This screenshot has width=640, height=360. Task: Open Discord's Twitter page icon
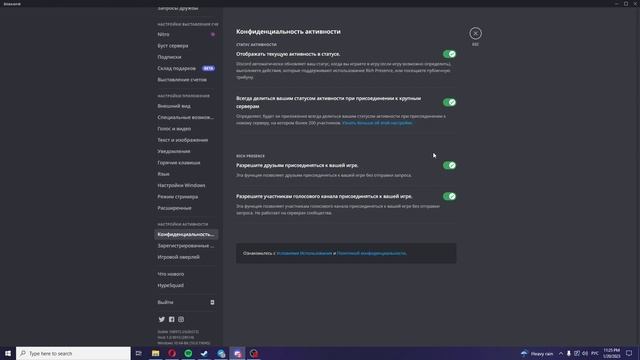pos(162,319)
